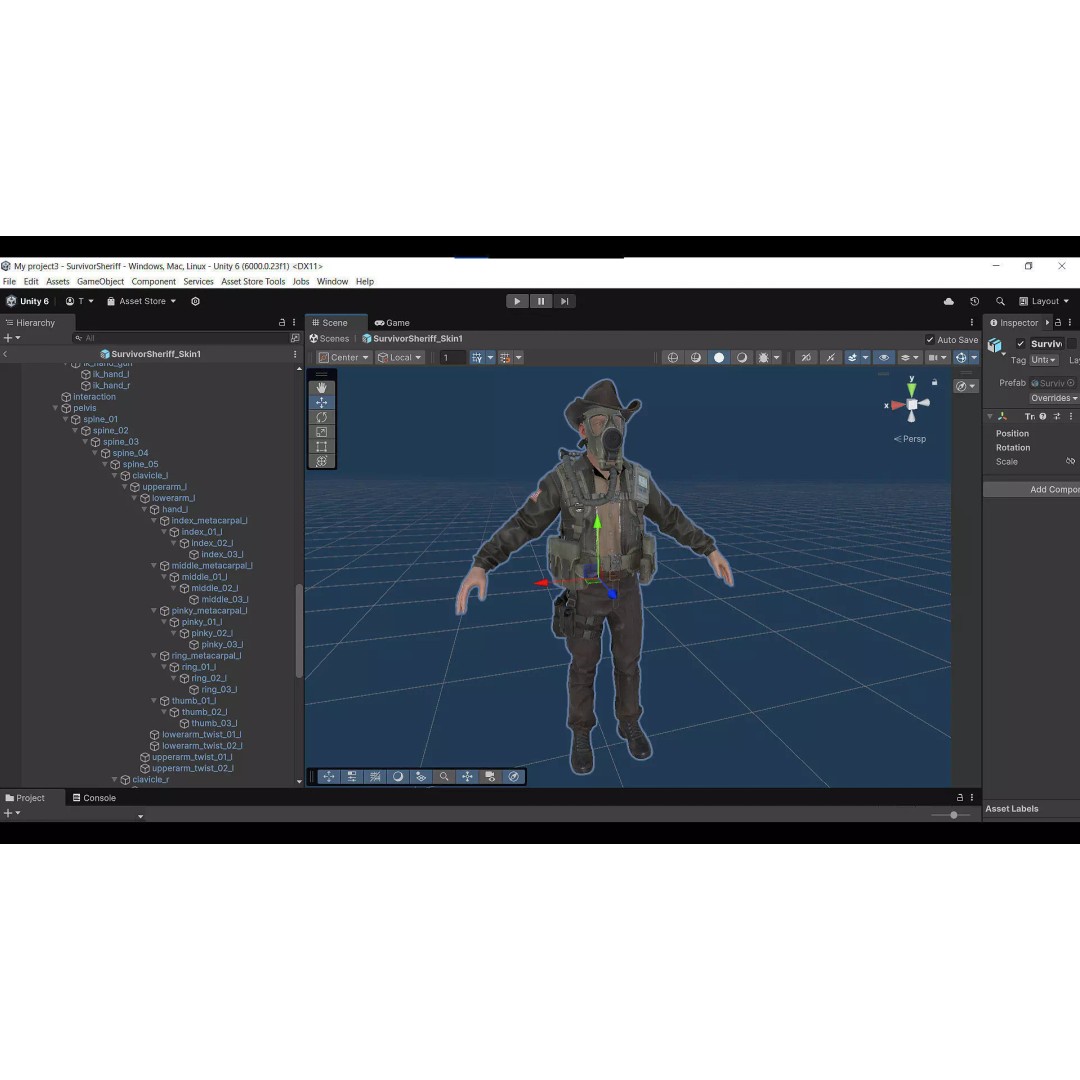Click the wireframe draw mode globe icon
The image size is (1080, 1080).
673,357
